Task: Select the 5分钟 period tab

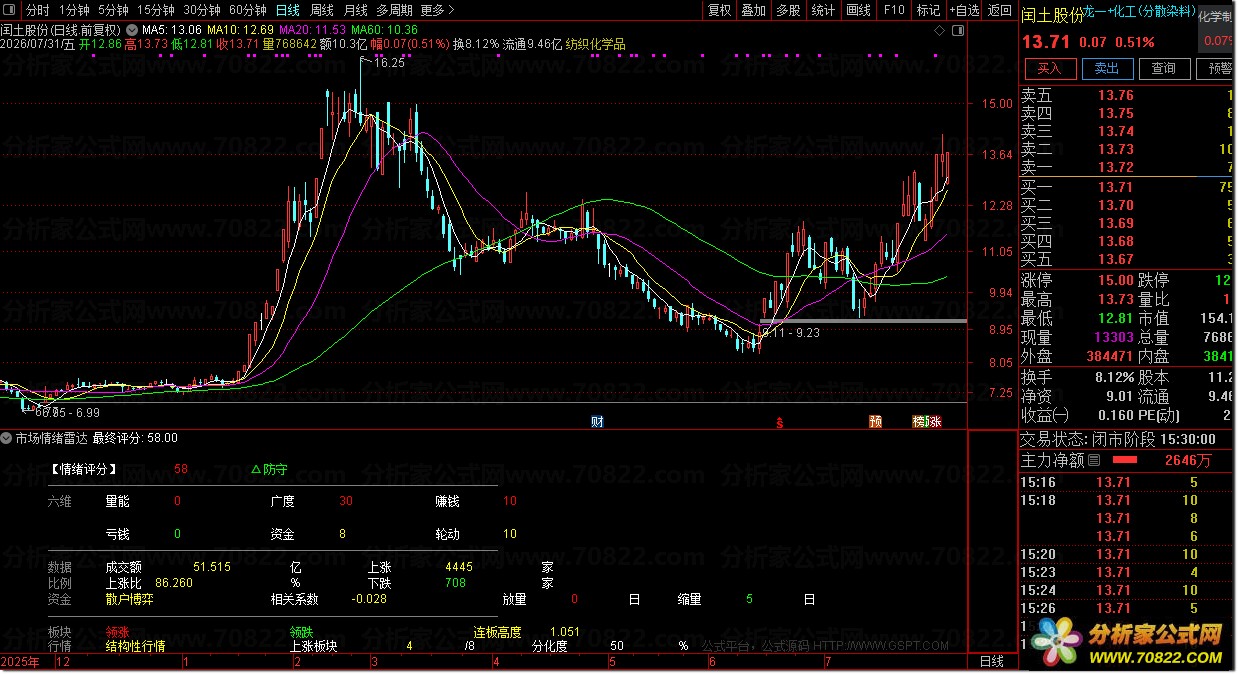Action: 113,10
